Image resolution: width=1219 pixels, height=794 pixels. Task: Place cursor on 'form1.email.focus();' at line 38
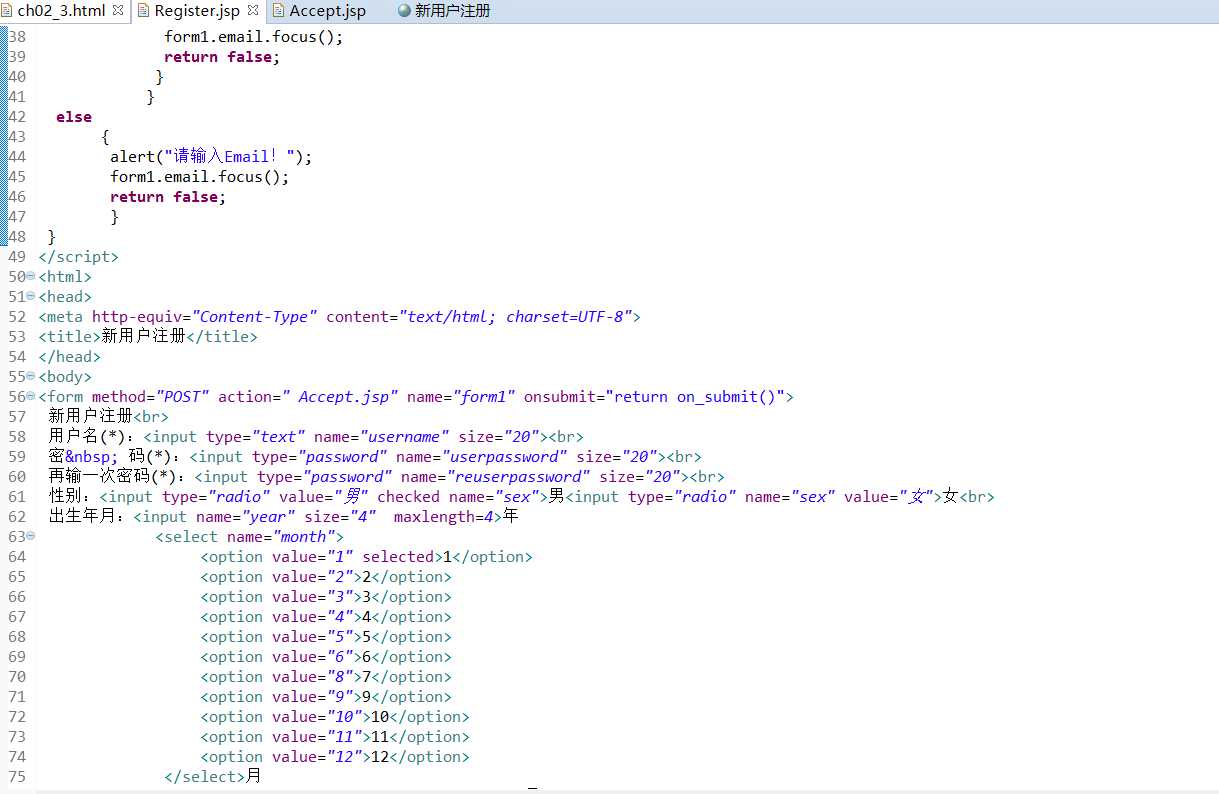click(x=254, y=37)
